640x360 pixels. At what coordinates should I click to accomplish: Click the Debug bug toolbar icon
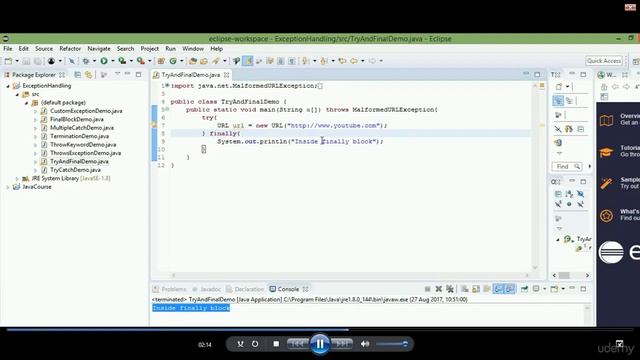pyautogui.click(x=86, y=61)
